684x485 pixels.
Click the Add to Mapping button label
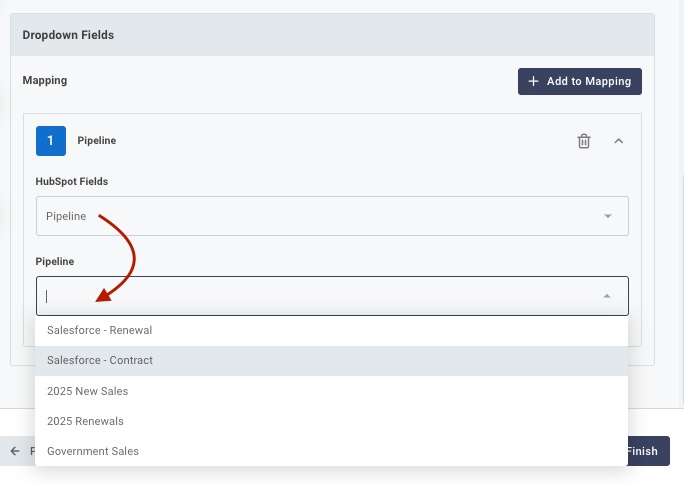coord(588,81)
